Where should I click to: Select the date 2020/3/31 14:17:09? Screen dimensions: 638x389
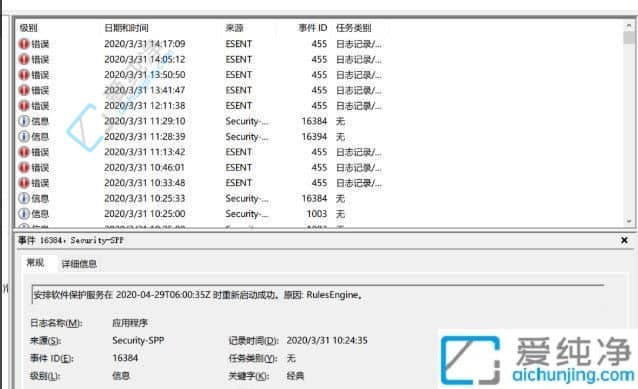144,44
